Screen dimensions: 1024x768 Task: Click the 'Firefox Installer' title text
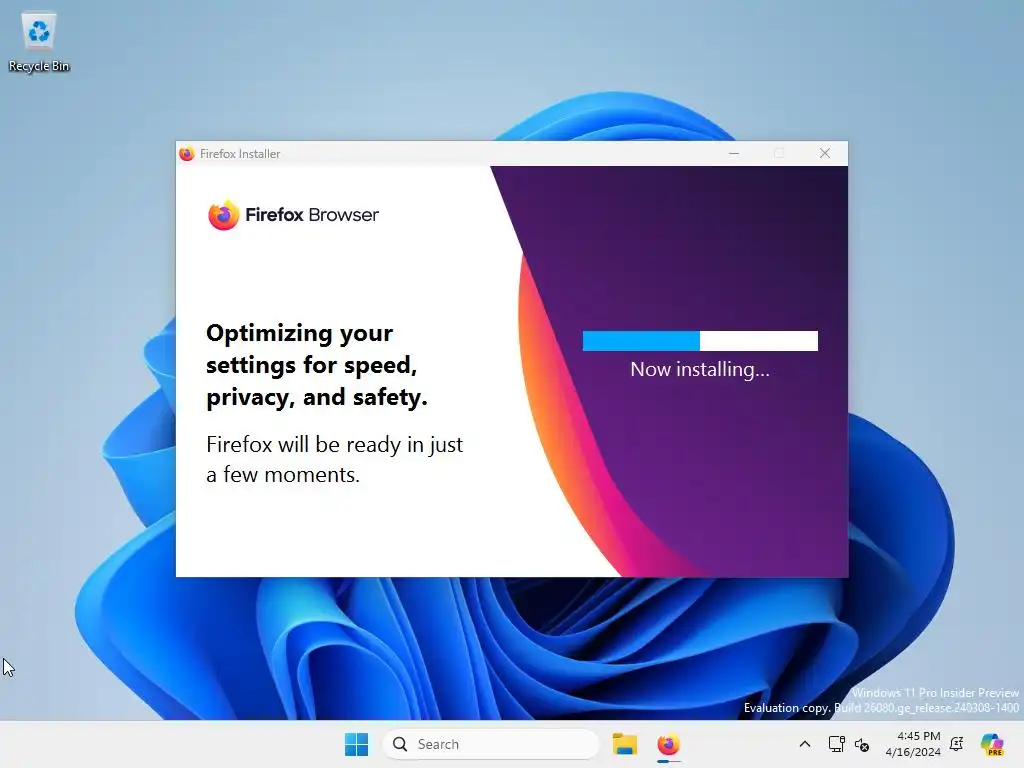click(240, 153)
